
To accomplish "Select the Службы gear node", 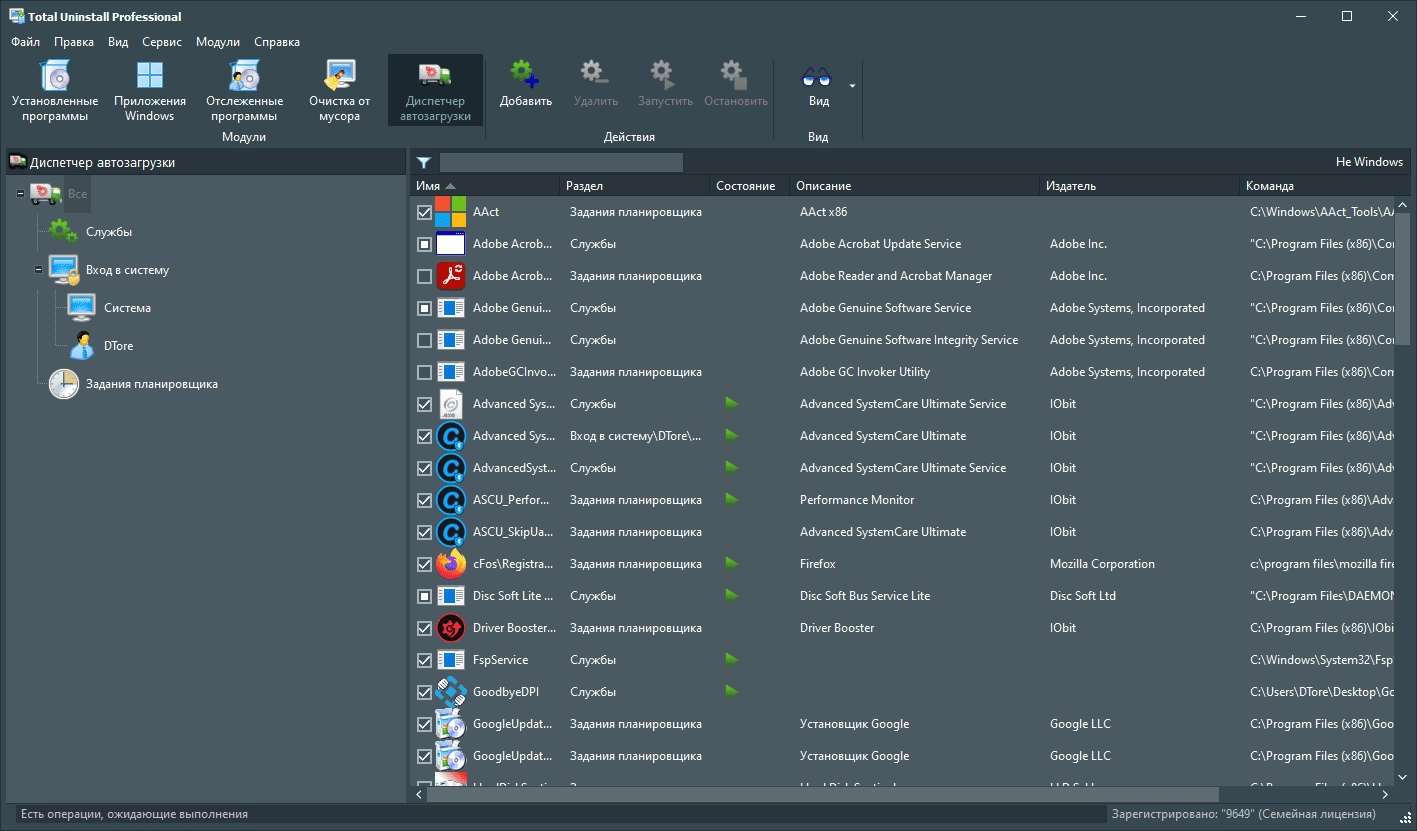I will [x=63, y=231].
